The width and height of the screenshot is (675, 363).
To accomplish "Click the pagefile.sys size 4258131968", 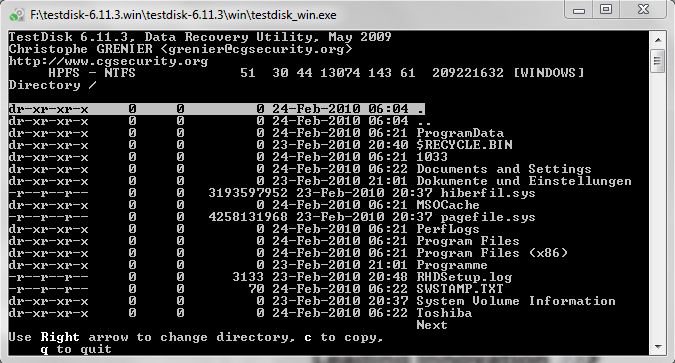I will (x=248, y=217).
